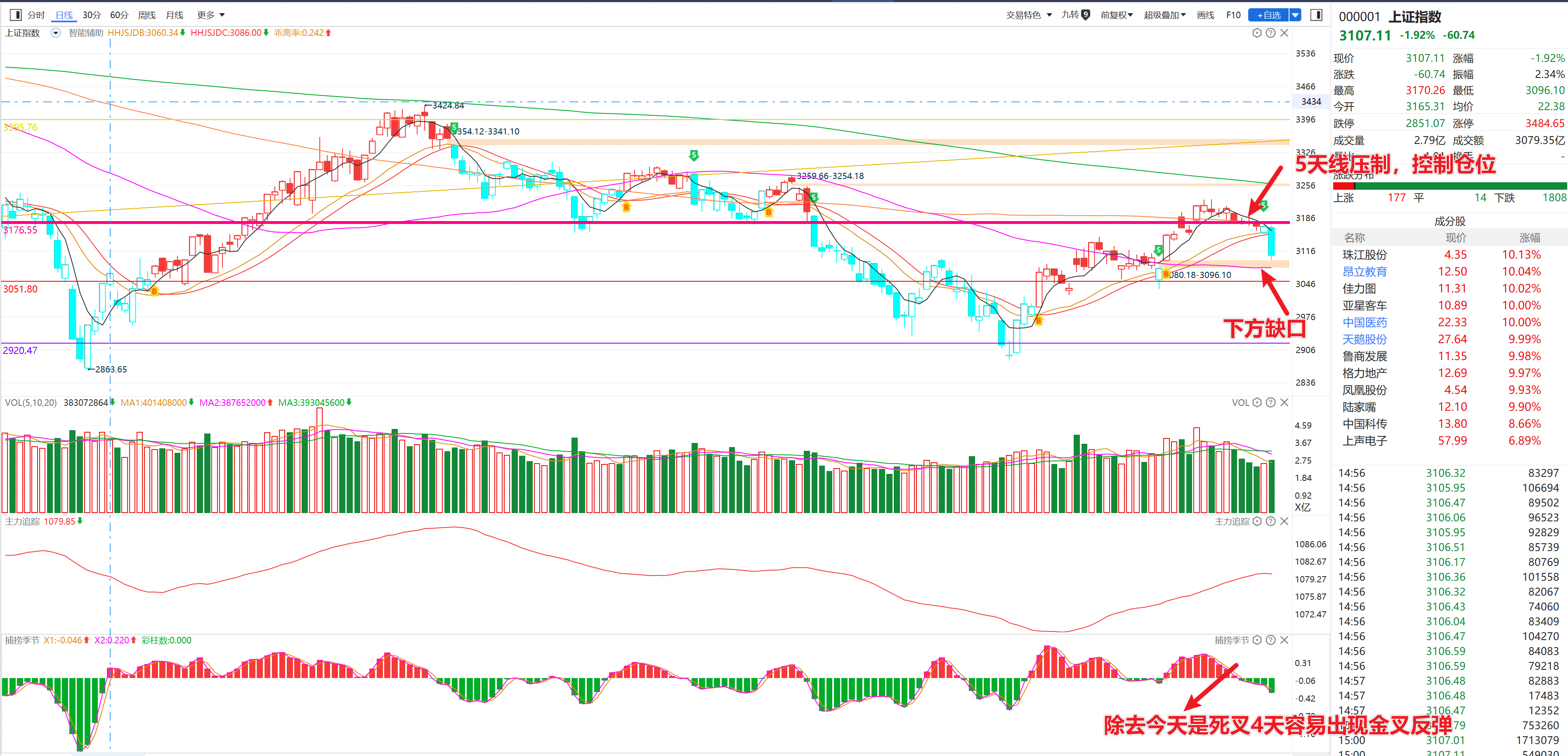Open help for the 主力追踪 panel

[x=1270, y=521]
